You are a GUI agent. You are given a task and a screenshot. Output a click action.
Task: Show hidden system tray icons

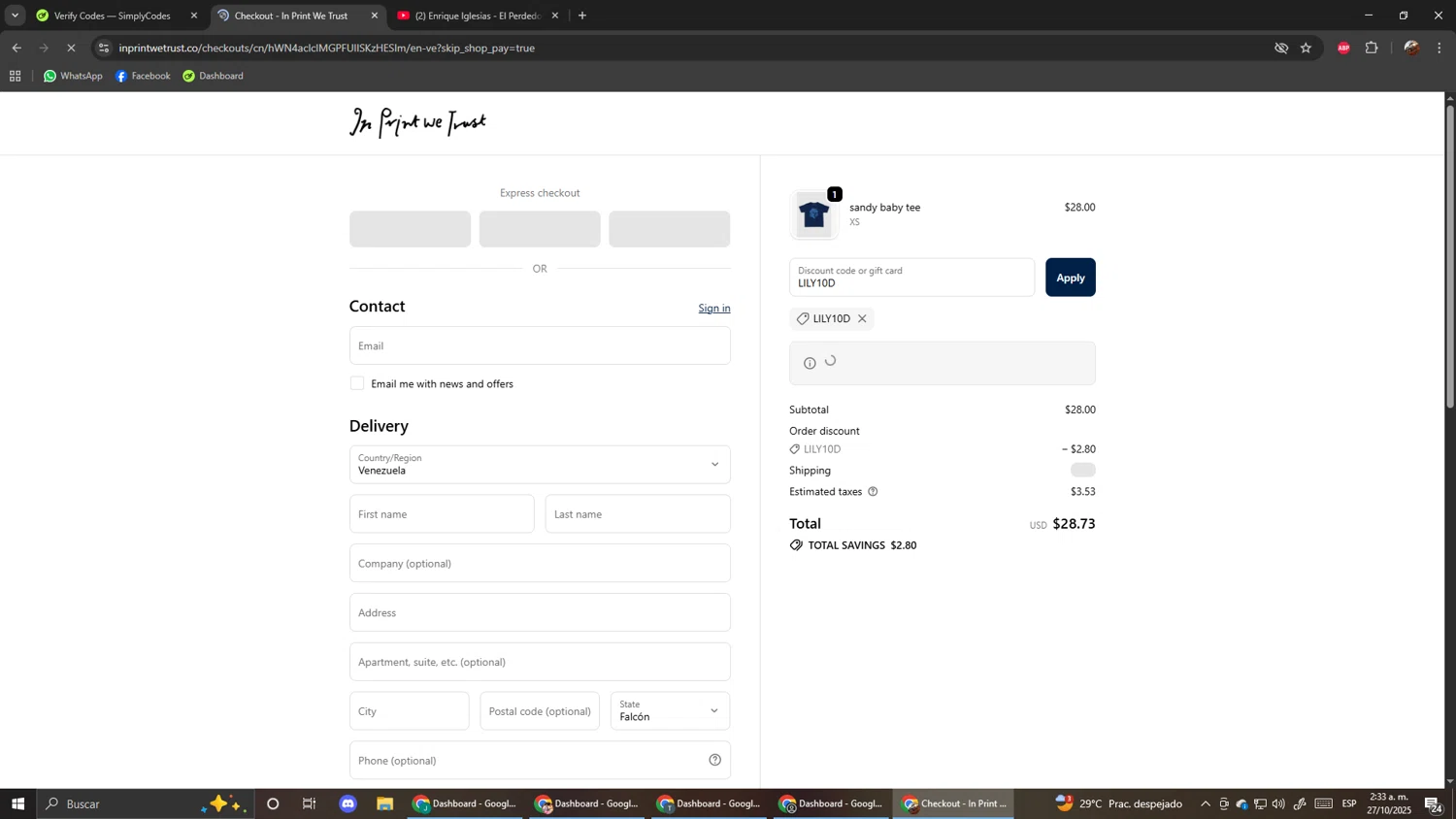point(1206,803)
